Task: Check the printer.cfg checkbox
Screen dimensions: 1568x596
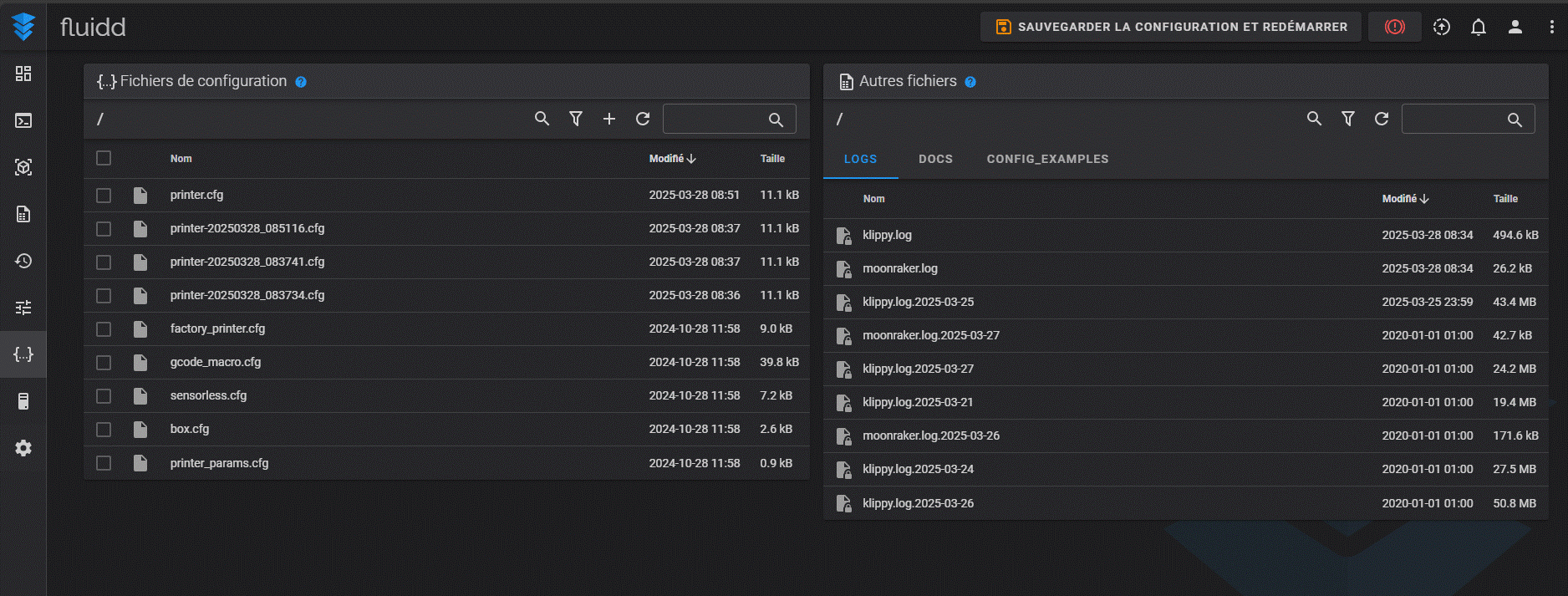Action: tap(104, 195)
